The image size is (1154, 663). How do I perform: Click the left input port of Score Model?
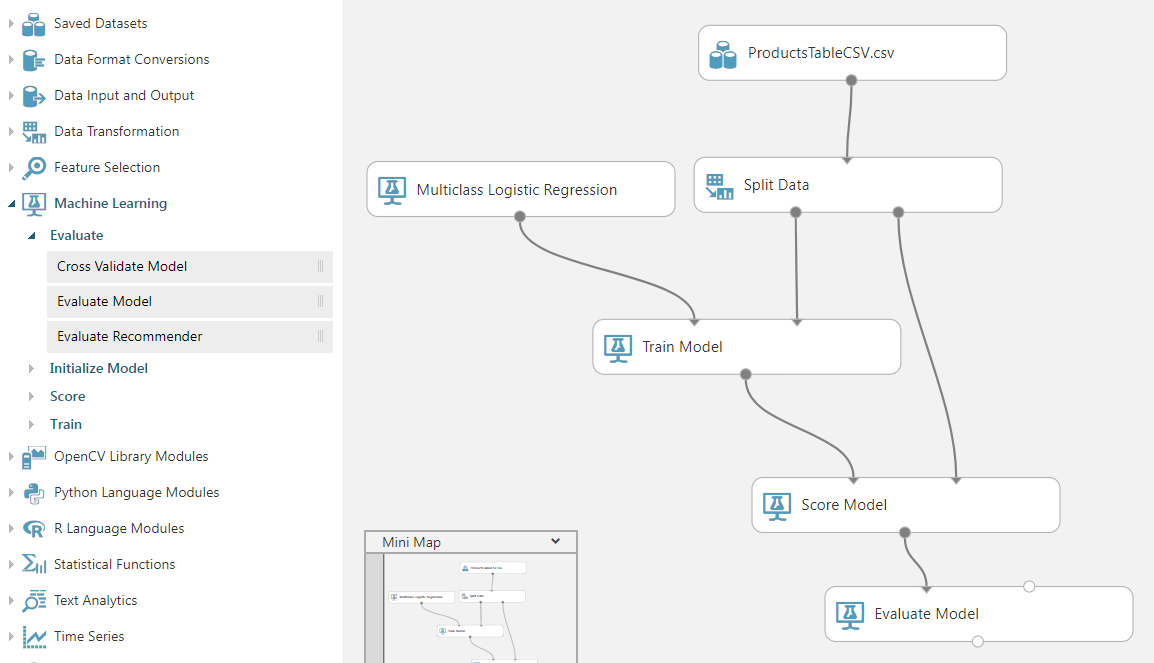tap(853, 478)
